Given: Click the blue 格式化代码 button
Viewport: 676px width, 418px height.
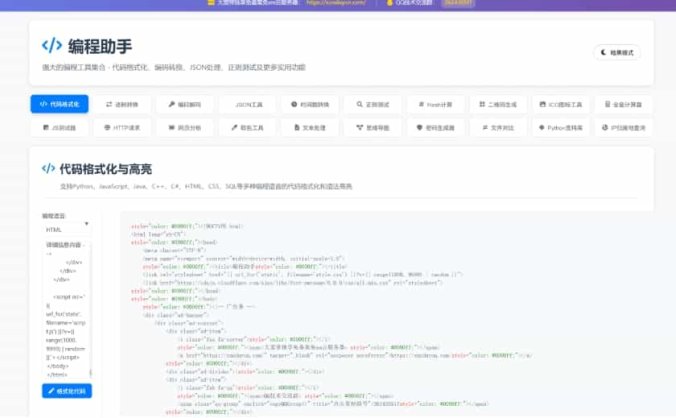Looking at the screenshot, I should pyautogui.click(x=67, y=391).
